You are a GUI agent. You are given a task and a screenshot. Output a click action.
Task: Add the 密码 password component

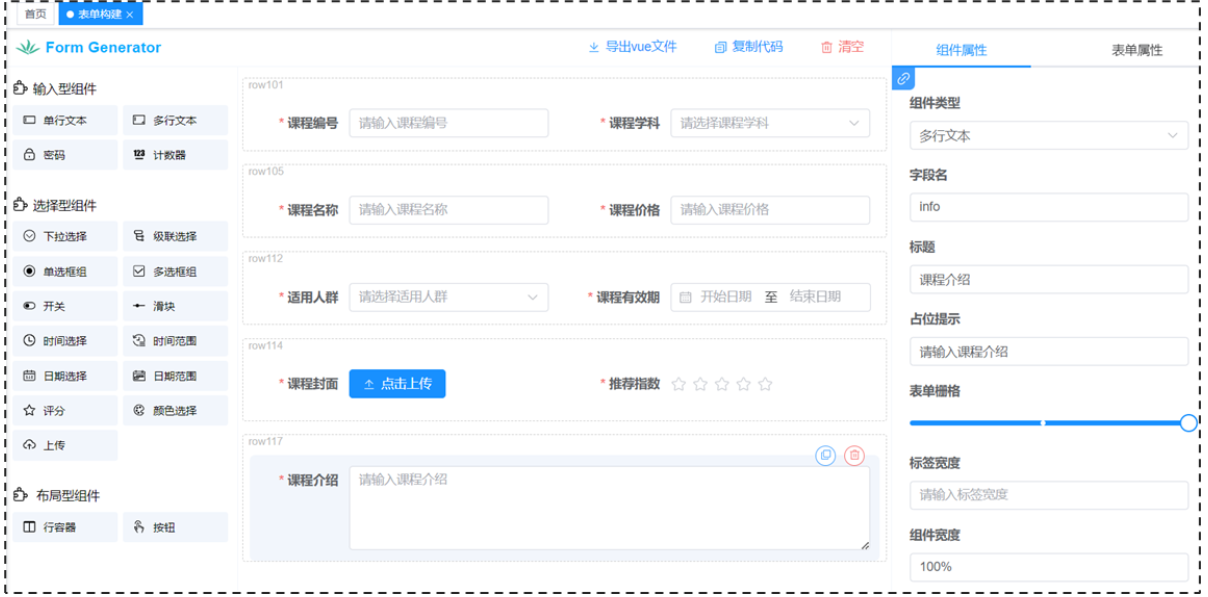(x=63, y=155)
